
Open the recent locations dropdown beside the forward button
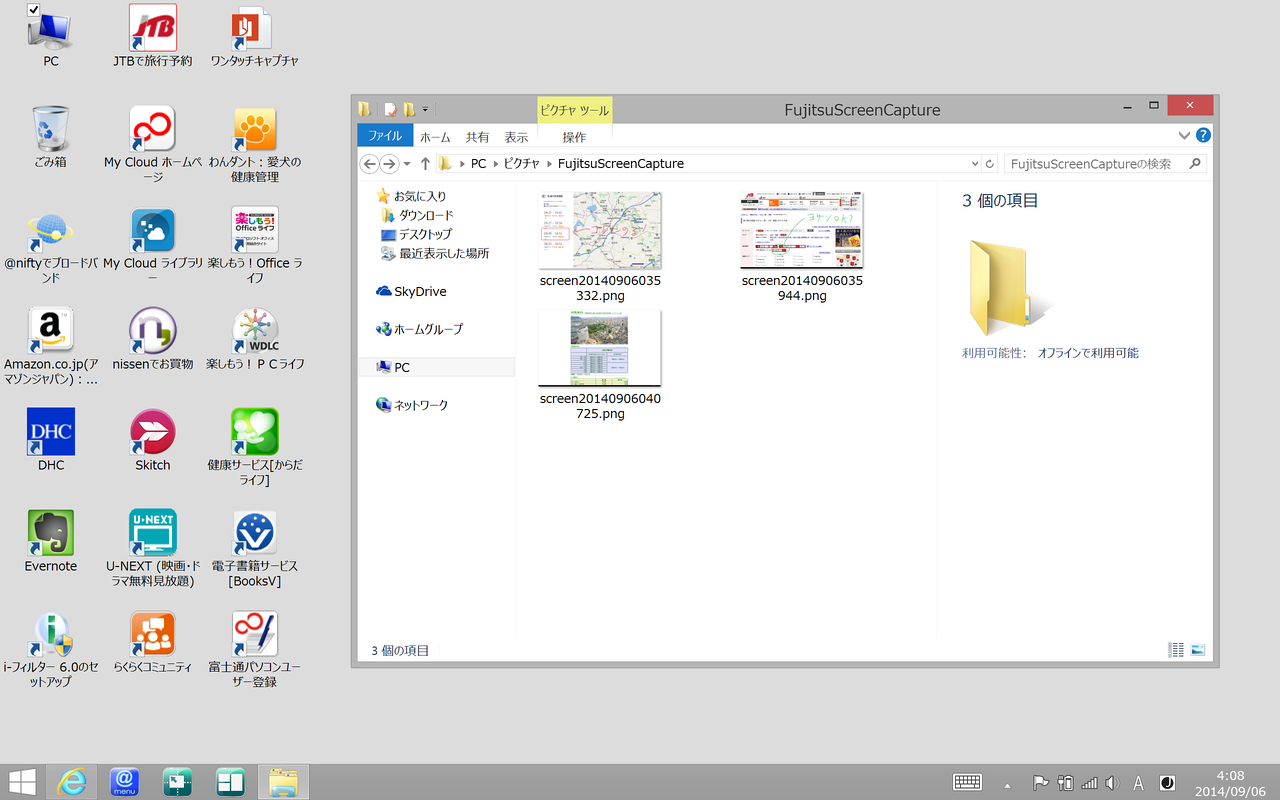(406, 163)
